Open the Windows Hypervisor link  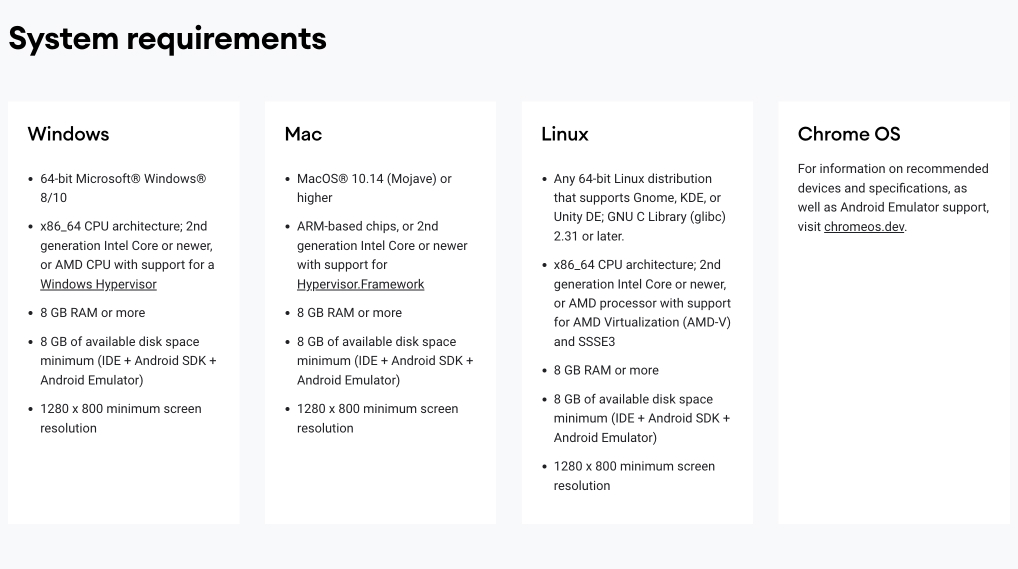(x=98, y=284)
